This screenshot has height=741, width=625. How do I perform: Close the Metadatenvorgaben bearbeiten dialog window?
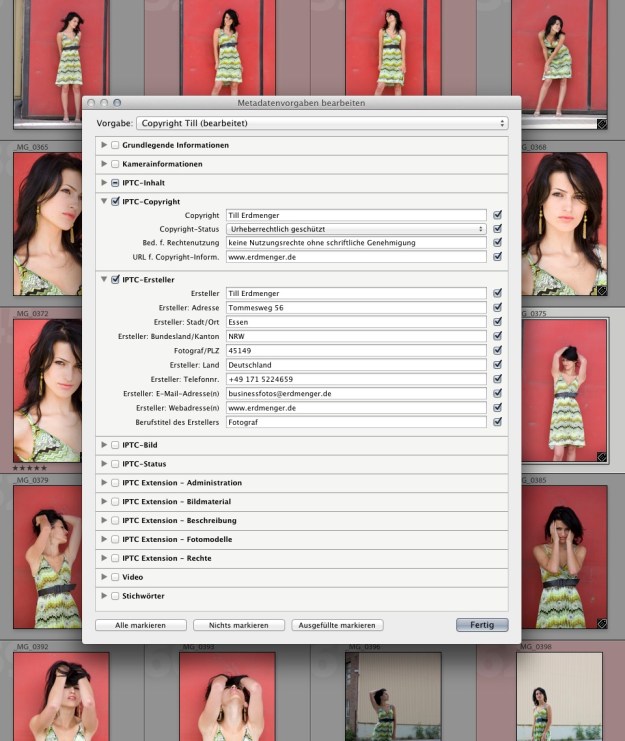(91, 103)
